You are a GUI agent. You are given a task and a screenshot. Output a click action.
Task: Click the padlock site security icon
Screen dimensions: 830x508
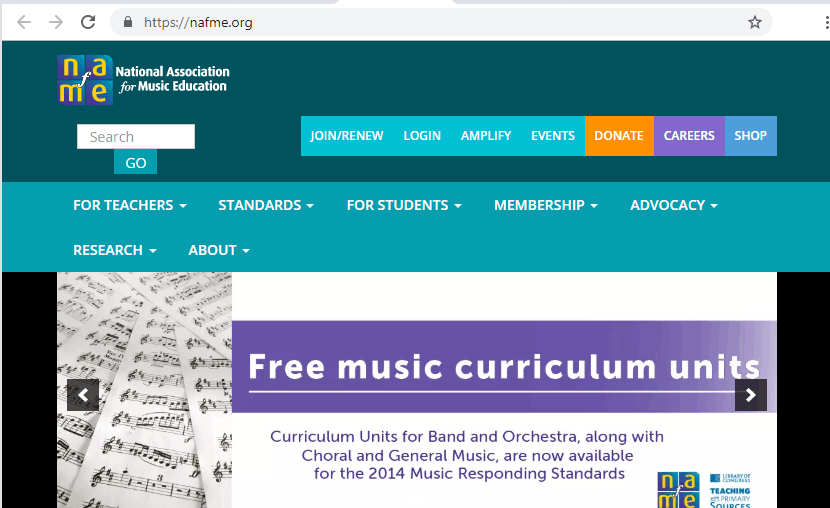(x=127, y=22)
